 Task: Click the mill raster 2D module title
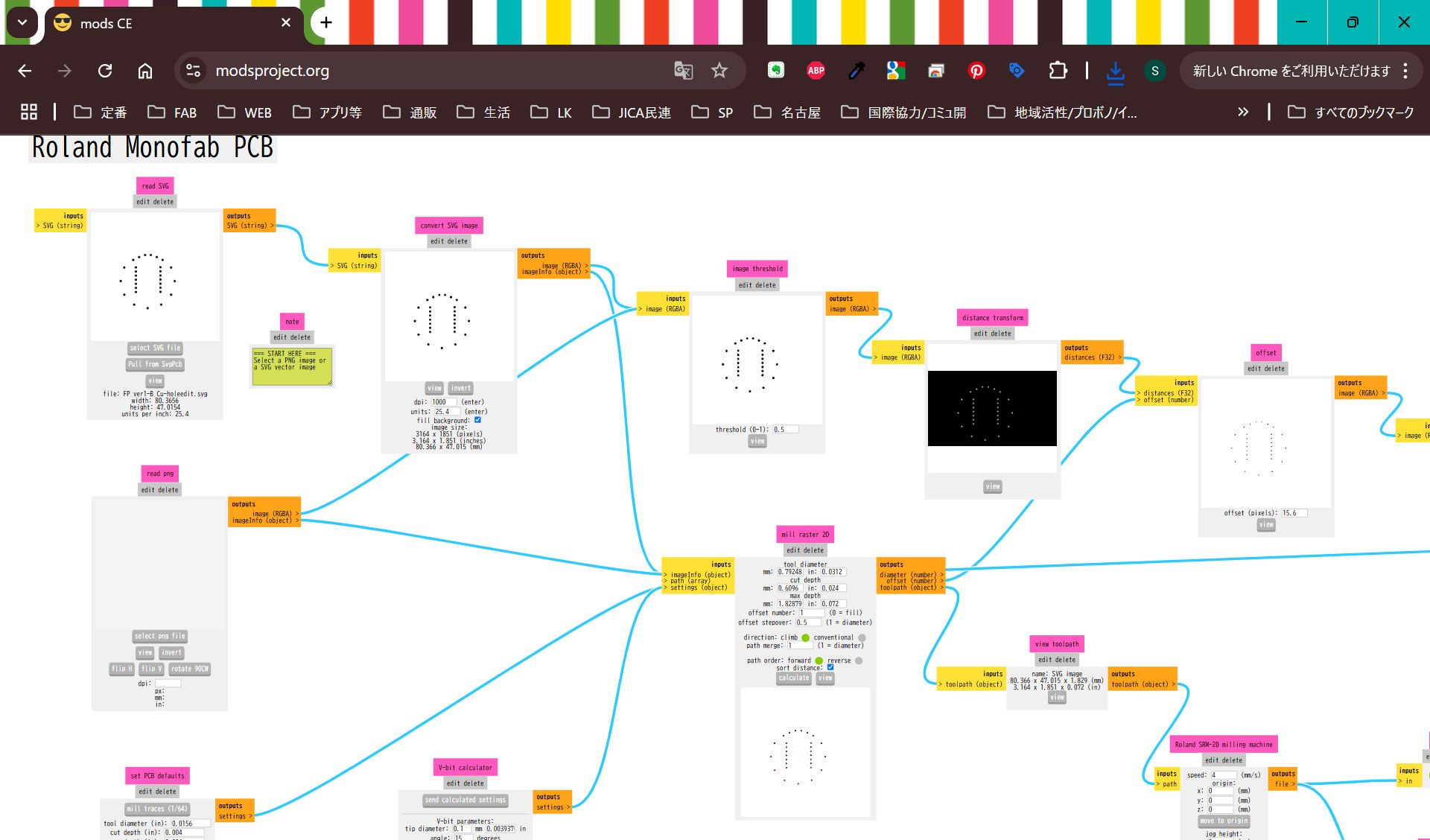pos(805,535)
